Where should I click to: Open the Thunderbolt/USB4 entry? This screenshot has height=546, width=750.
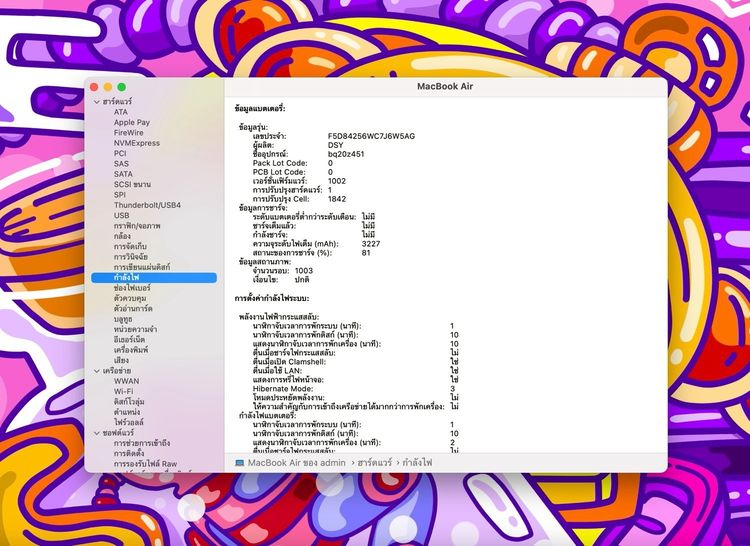tap(147, 205)
